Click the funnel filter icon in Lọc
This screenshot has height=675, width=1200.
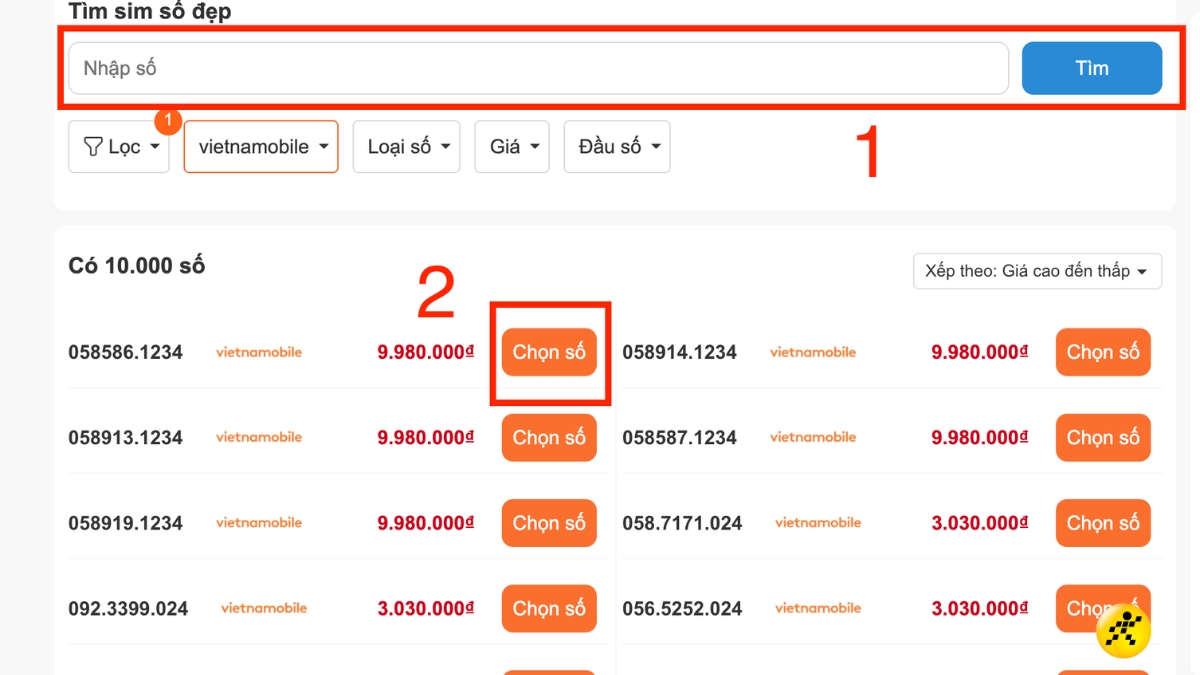point(93,147)
